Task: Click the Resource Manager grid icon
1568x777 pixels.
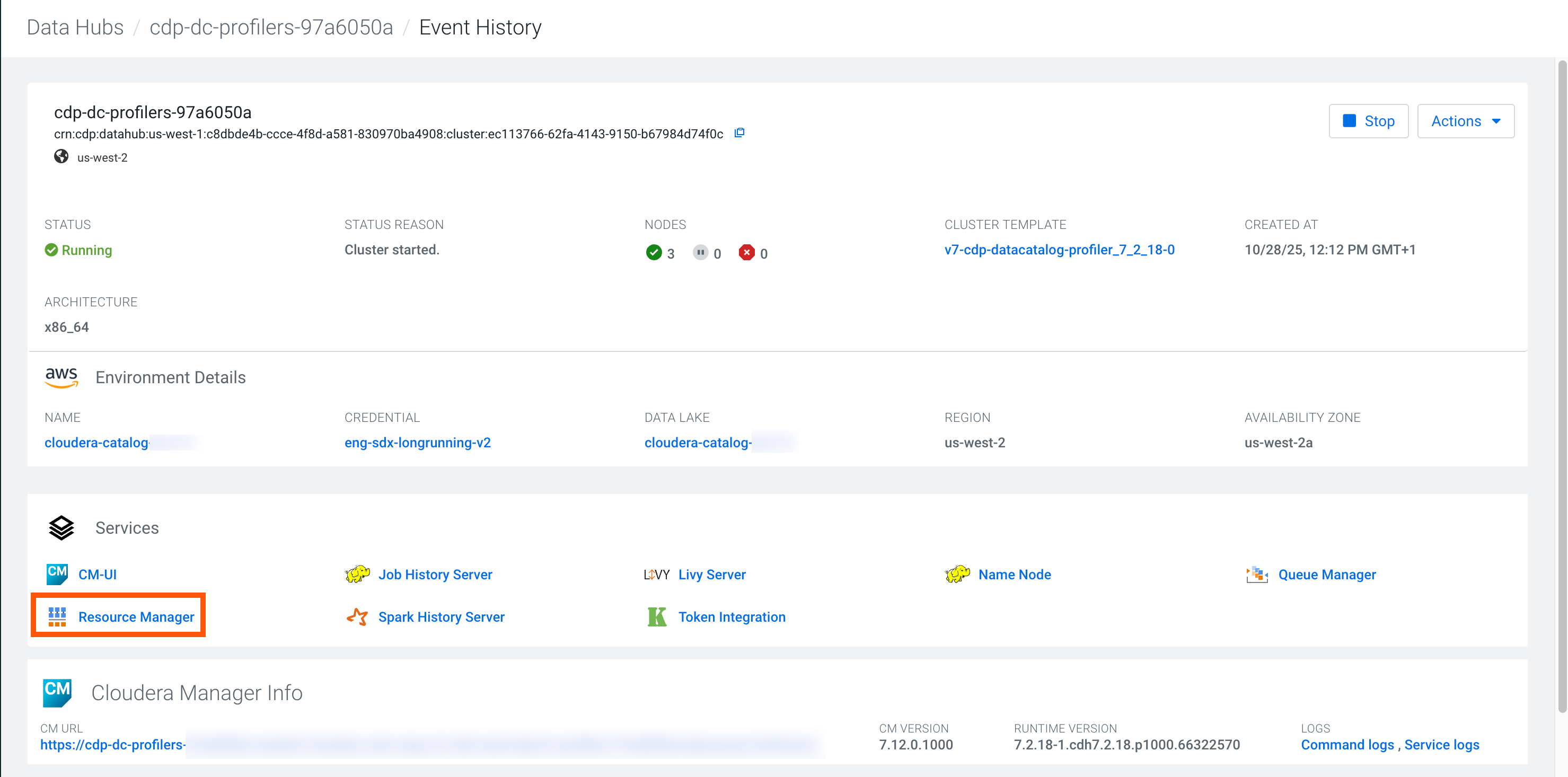Action: point(57,616)
